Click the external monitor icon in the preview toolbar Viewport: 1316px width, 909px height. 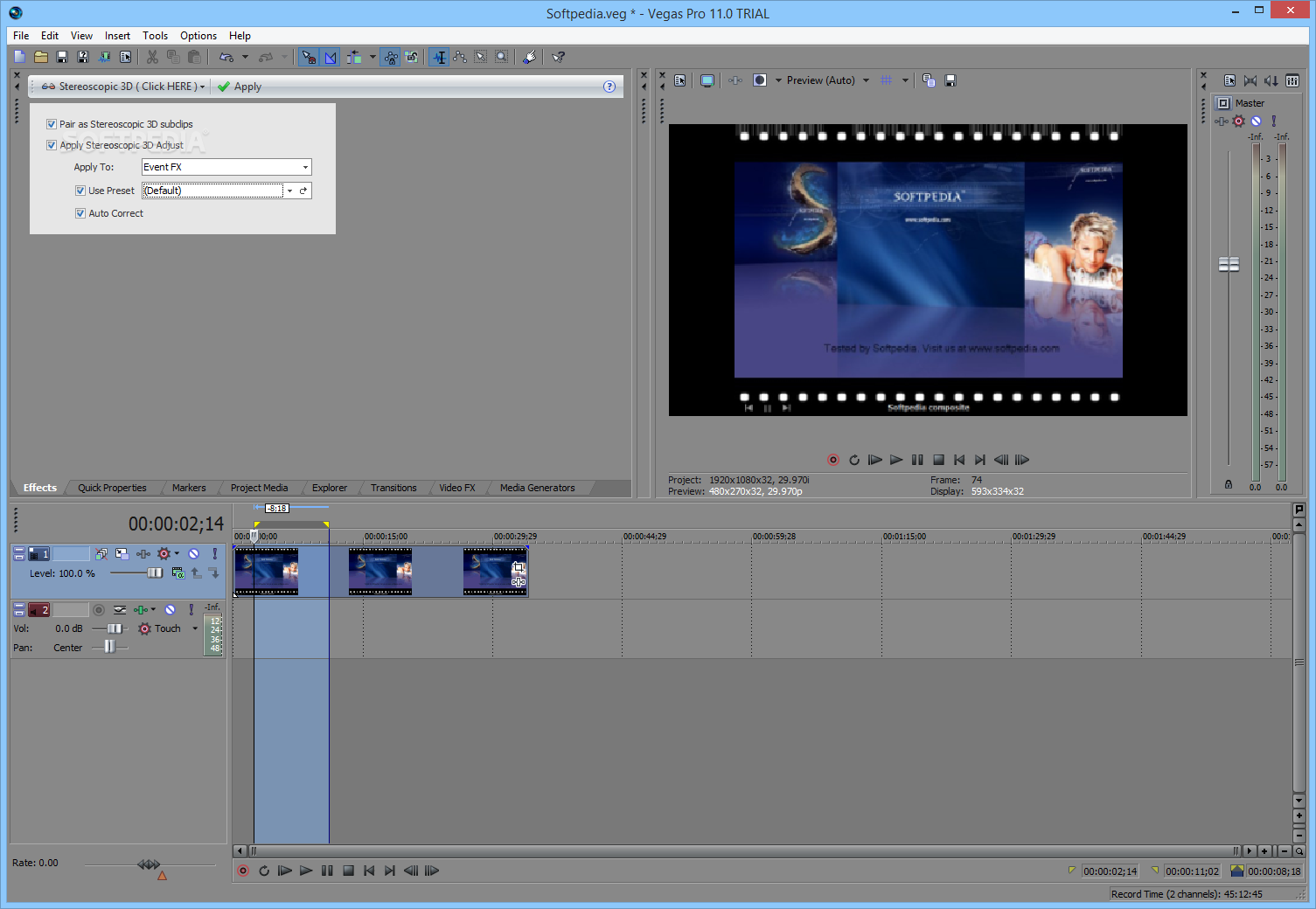click(707, 80)
